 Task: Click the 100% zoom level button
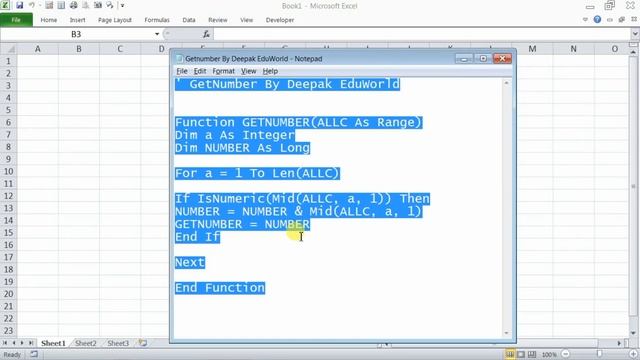(549, 355)
